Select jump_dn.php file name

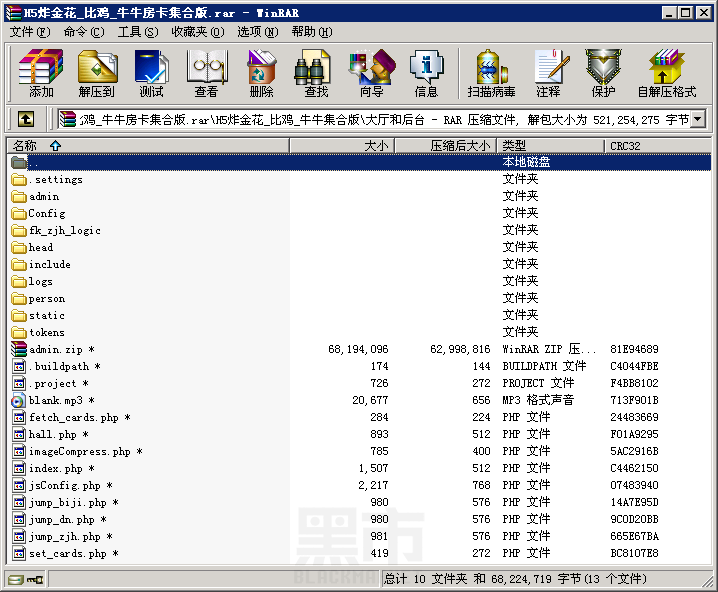[68, 520]
